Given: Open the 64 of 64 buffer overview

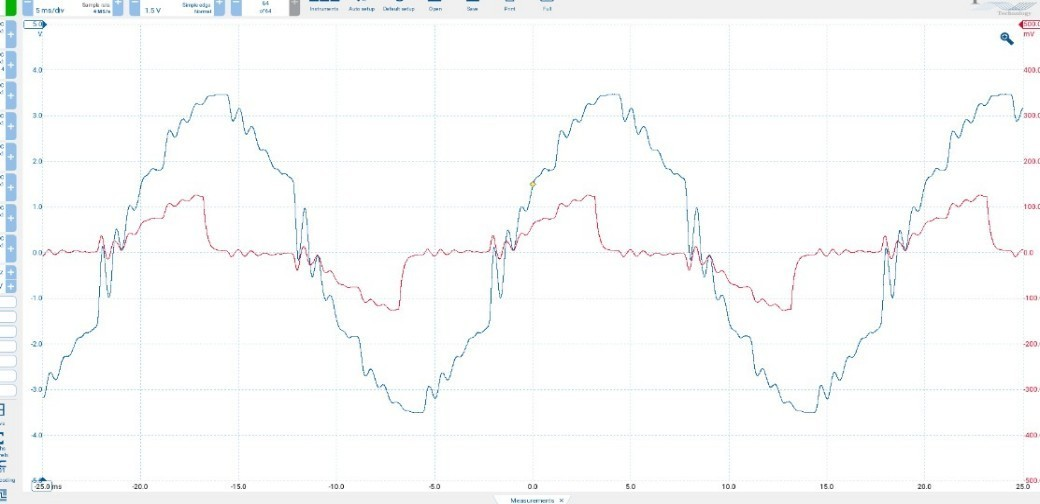Looking at the screenshot, I should [x=265, y=8].
